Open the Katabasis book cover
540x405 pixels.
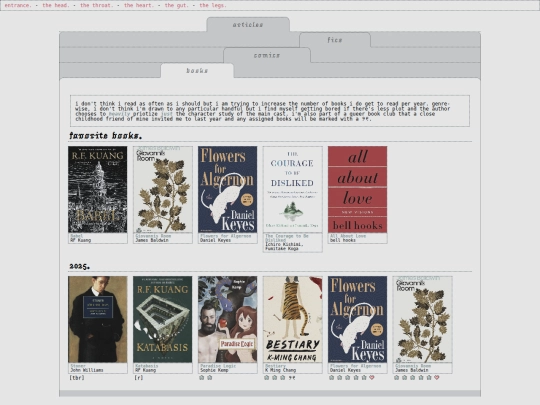tap(163, 319)
